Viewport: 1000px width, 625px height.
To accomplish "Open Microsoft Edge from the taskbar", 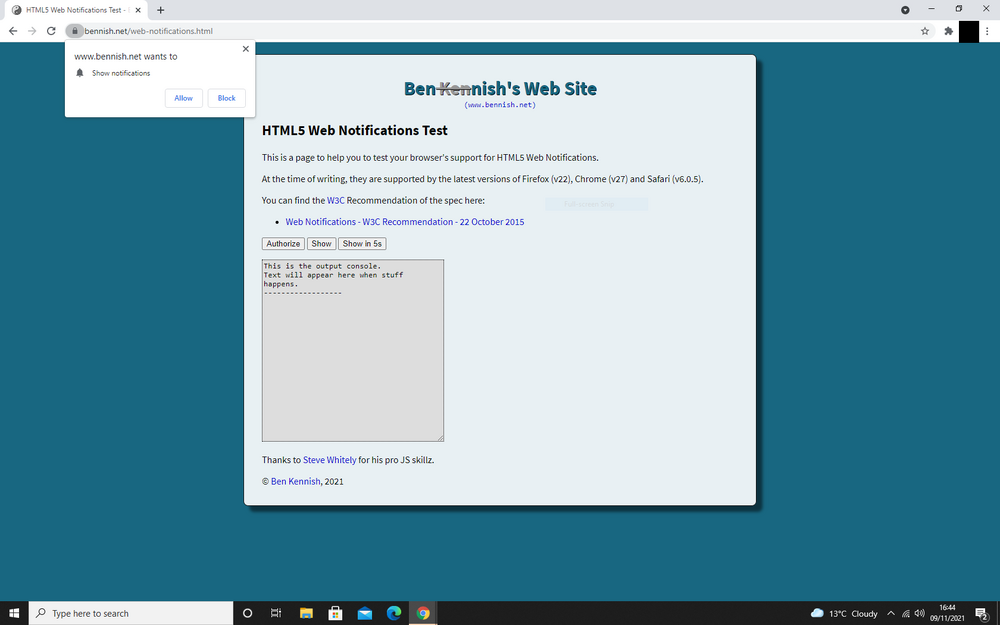I will click(x=394, y=613).
